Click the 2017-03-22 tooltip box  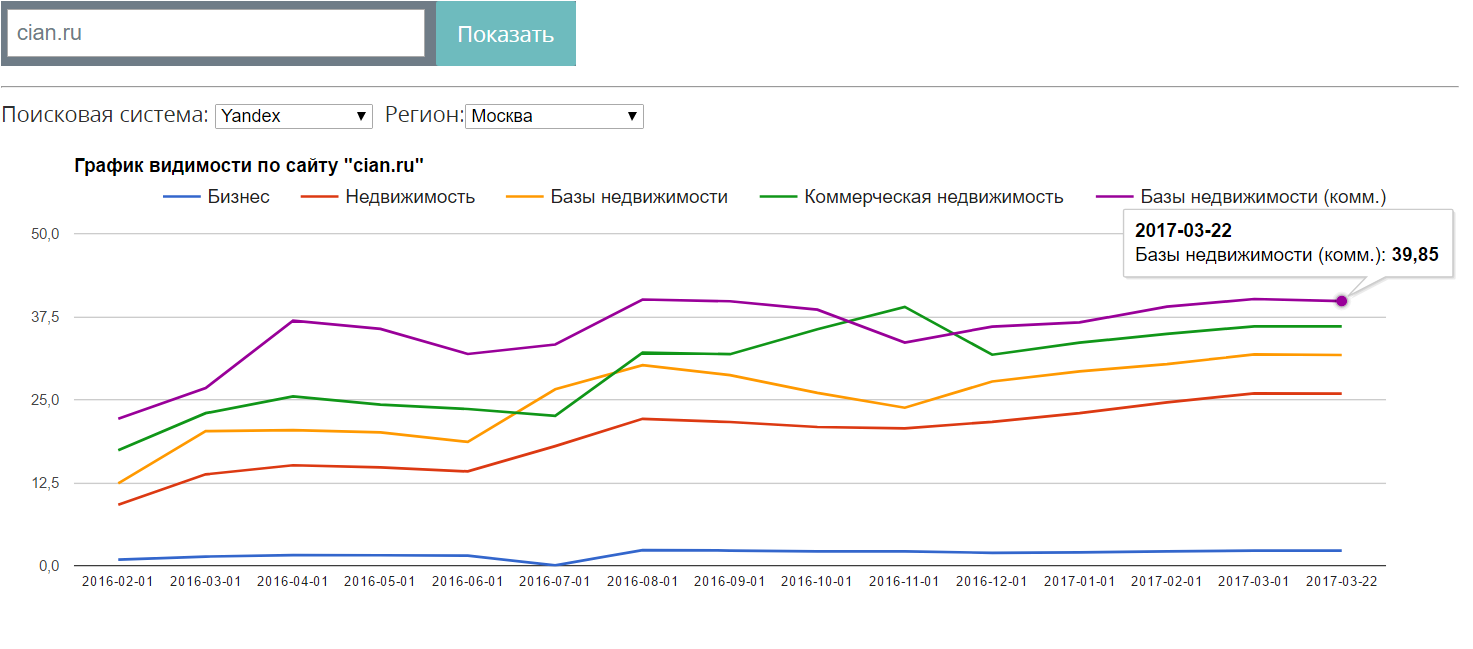click(x=1287, y=243)
